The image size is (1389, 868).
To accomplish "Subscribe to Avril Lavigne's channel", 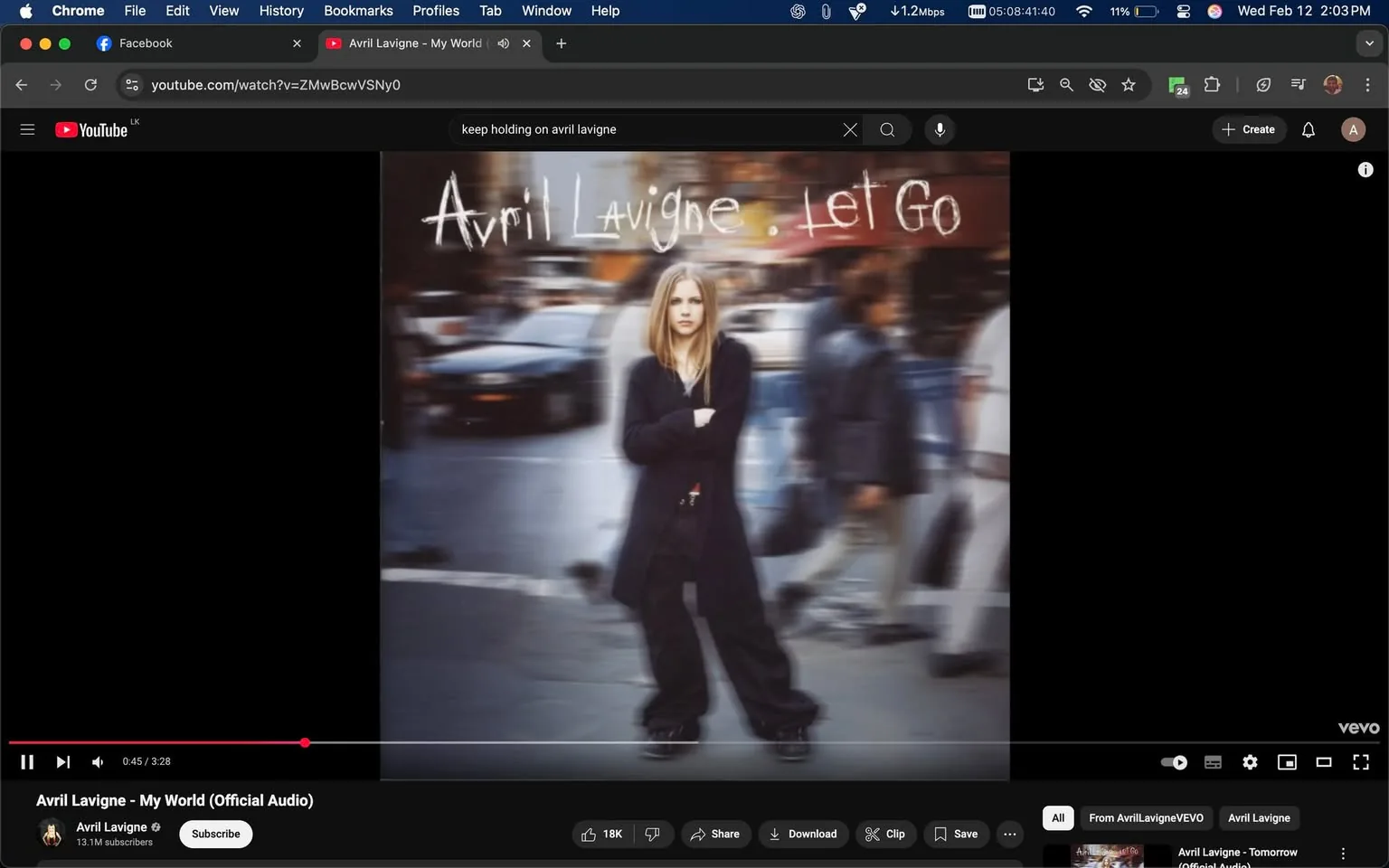I will (x=215, y=834).
